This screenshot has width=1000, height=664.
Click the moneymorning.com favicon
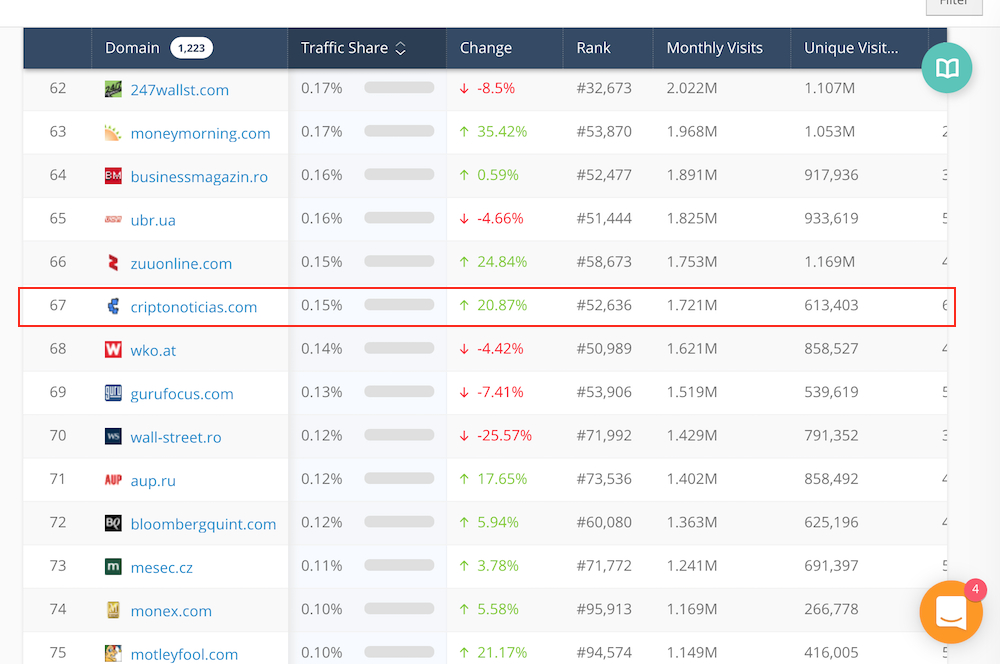(113, 133)
